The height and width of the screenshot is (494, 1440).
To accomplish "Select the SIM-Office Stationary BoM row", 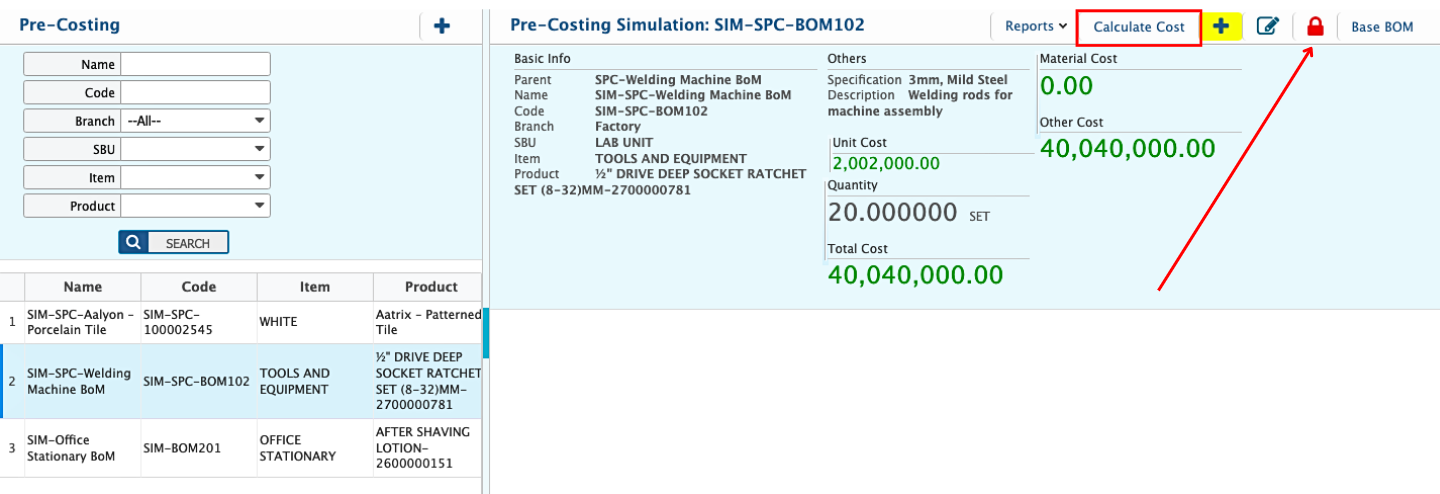I will coord(80,448).
